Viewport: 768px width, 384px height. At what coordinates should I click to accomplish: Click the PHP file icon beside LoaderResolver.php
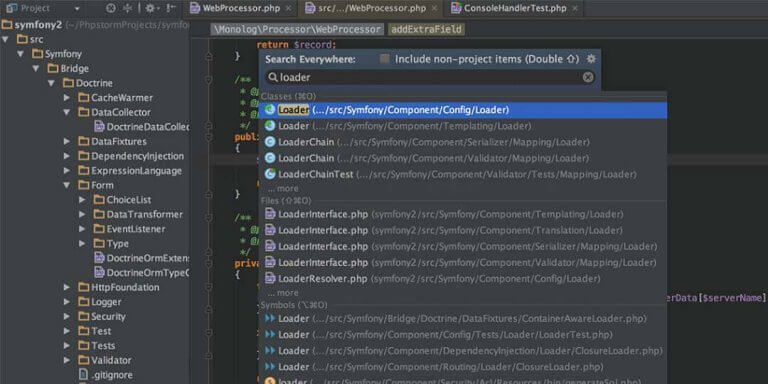270,279
